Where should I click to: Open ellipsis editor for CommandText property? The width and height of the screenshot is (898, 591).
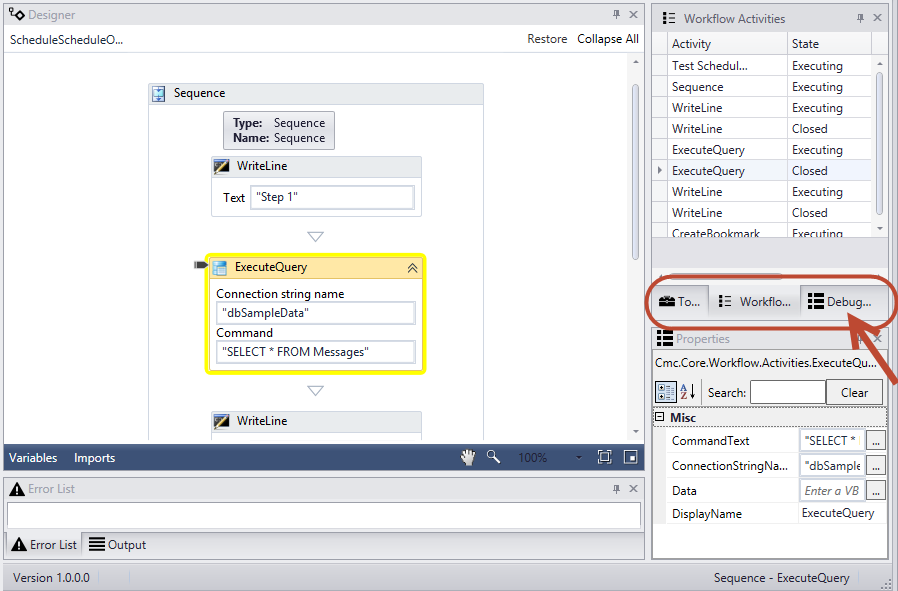[x=875, y=440]
